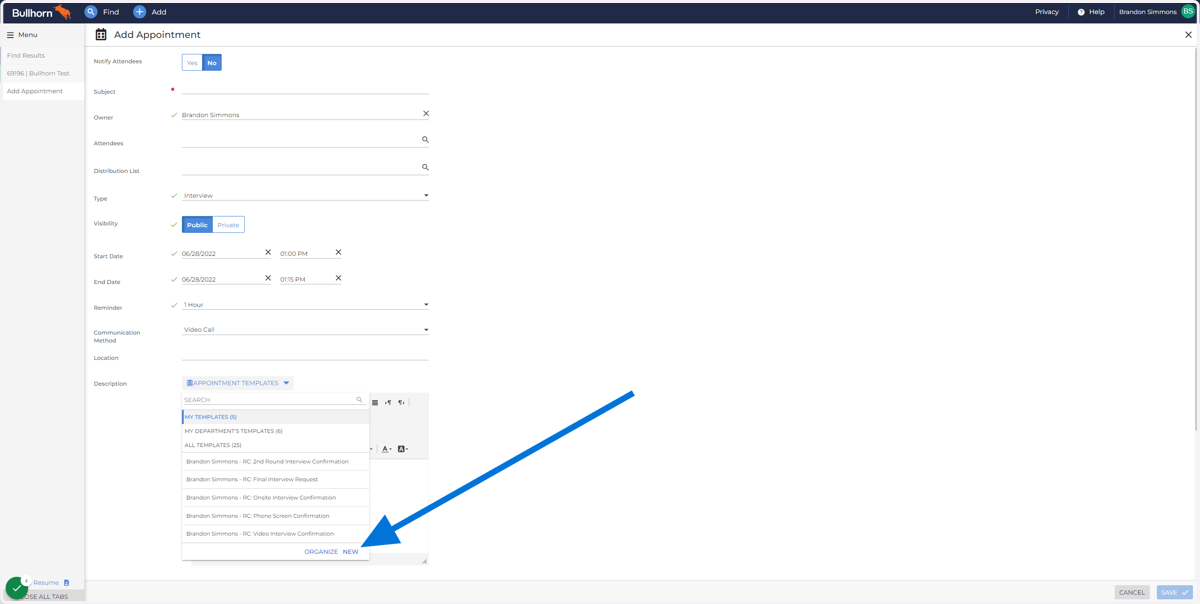Click the Add plus icon
Viewport: 1200px width, 604px height.
pos(139,12)
